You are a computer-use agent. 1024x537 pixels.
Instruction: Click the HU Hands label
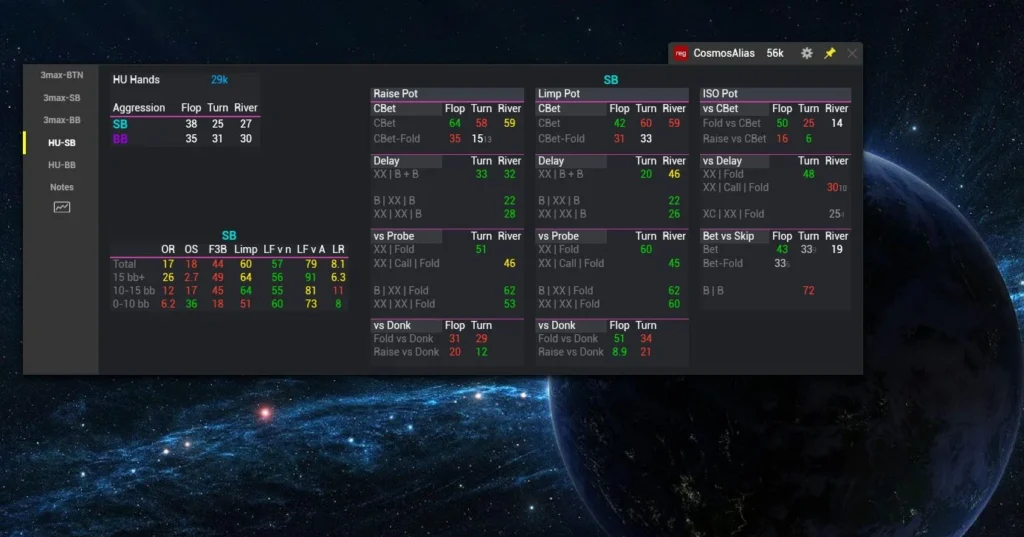pyautogui.click(x=136, y=80)
